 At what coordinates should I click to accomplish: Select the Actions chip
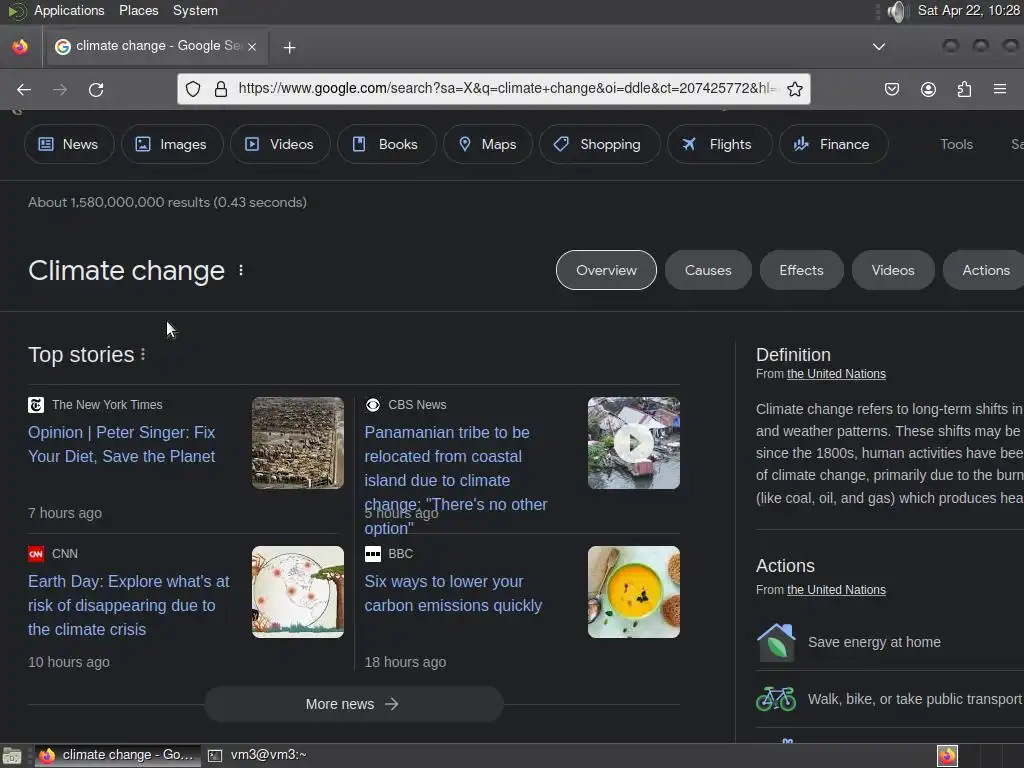[x=985, y=270]
